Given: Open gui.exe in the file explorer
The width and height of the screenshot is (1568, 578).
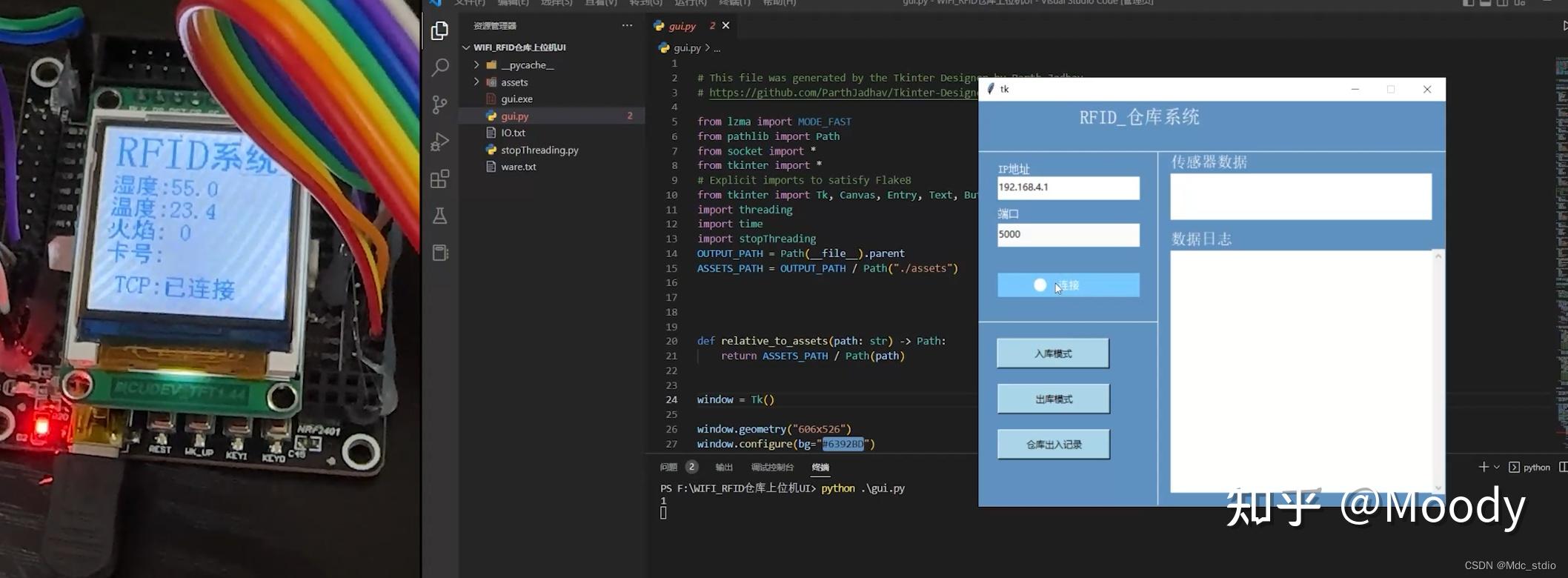Looking at the screenshot, I should click(x=516, y=99).
